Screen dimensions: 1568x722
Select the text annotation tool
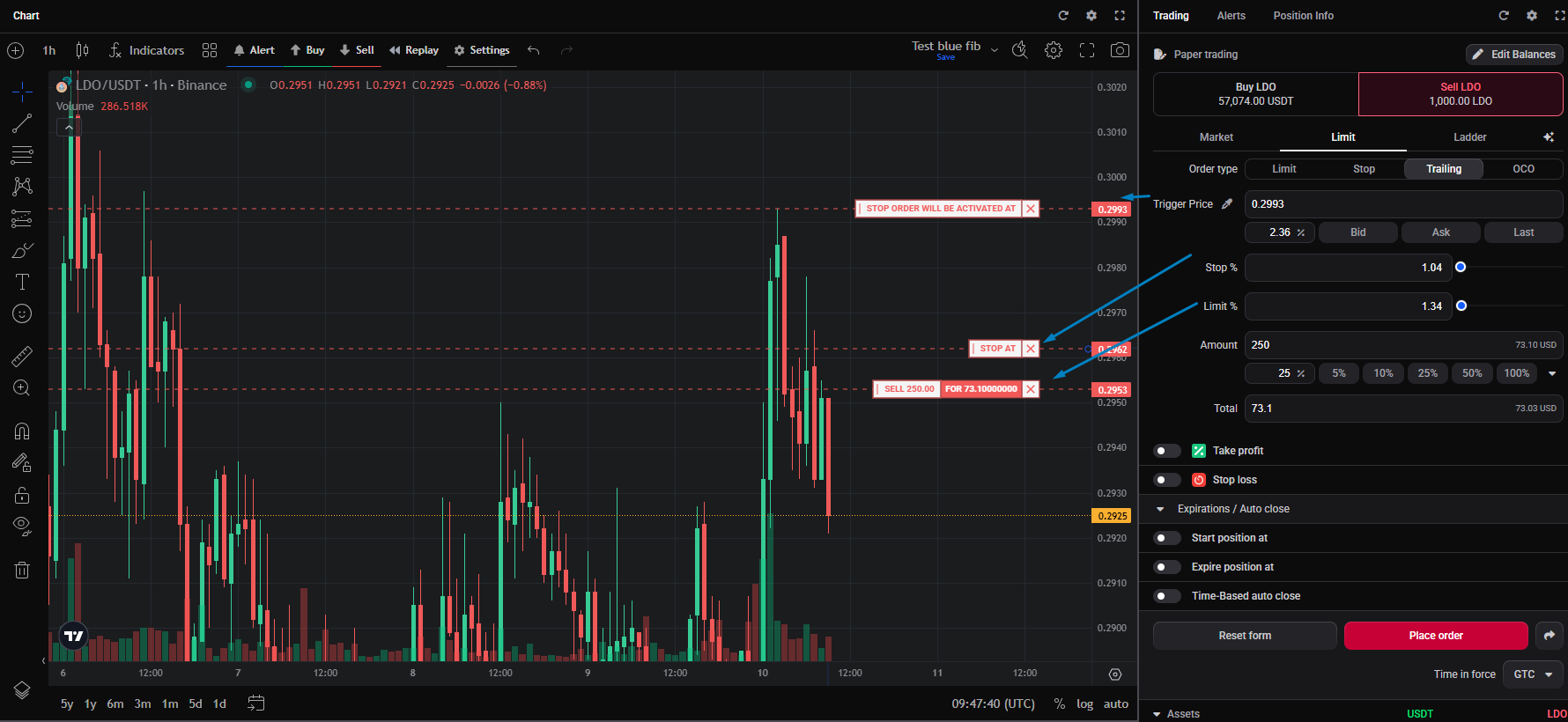pos(22,282)
